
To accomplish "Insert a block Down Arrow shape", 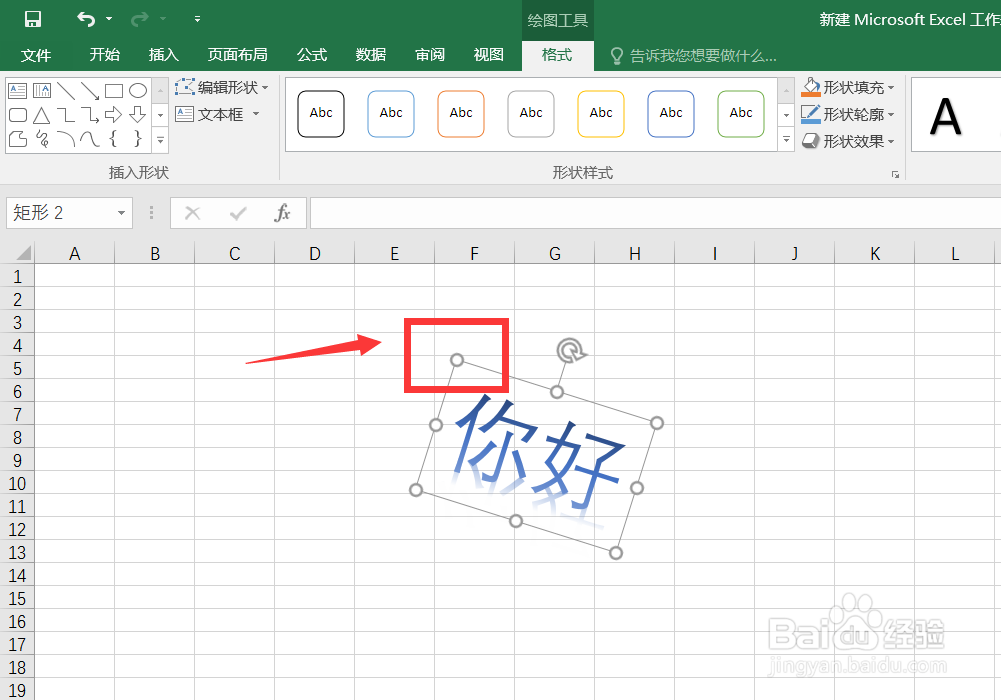I will [137, 114].
